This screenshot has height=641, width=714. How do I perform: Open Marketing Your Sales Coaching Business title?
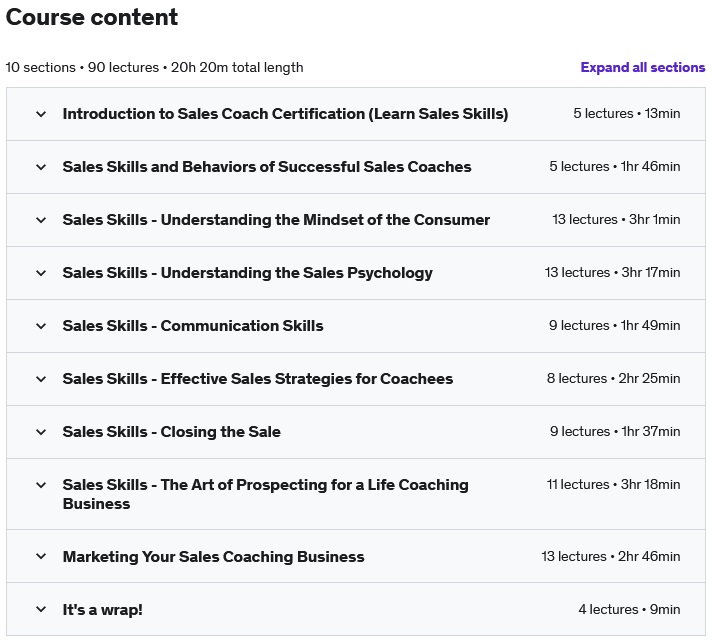click(214, 556)
